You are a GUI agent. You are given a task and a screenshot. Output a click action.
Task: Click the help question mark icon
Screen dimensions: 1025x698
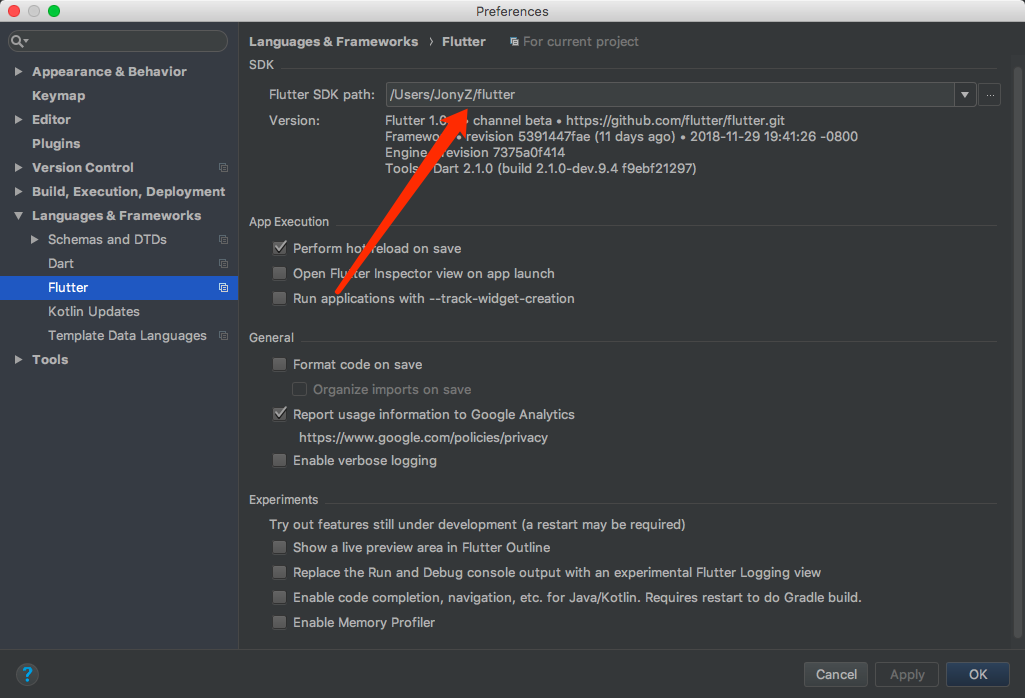27,674
